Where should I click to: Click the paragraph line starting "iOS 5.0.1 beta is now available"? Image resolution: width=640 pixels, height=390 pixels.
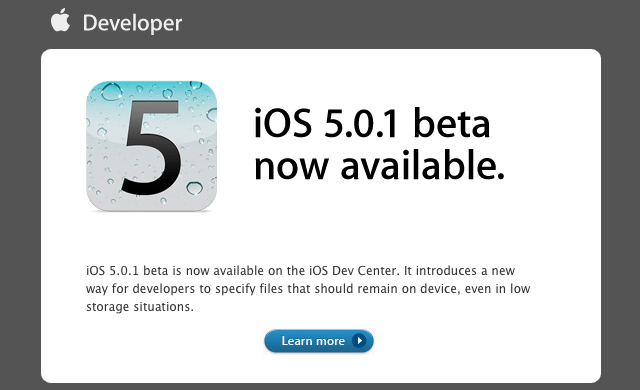pos(300,270)
